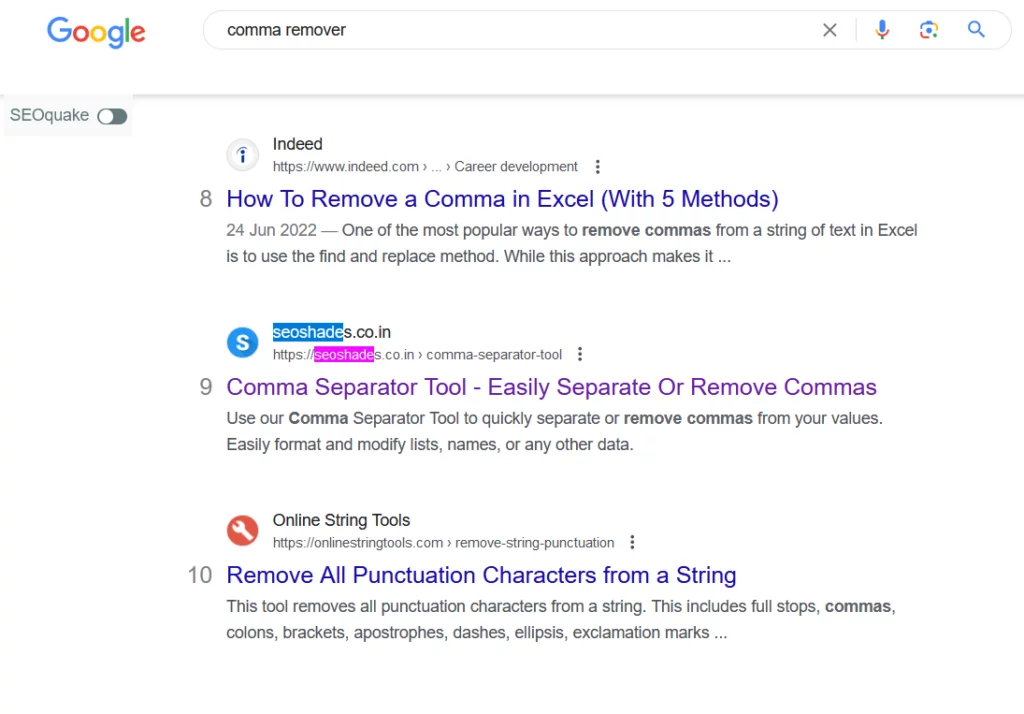Click the Indeed site name
This screenshot has height=714, width=1024.
pyautogui.click(x=298, y=144)
